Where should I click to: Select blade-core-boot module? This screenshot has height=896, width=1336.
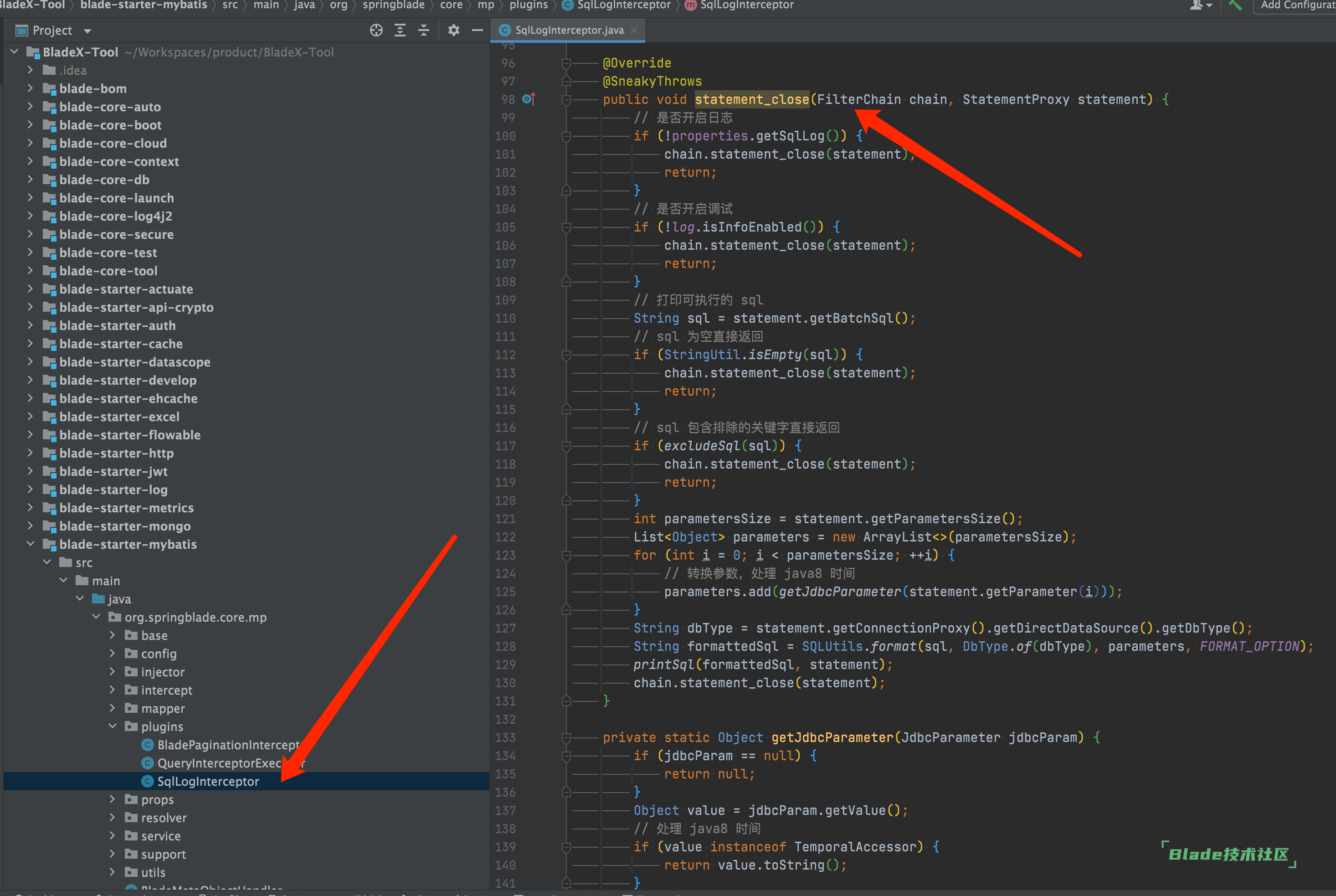pos(110,125)
